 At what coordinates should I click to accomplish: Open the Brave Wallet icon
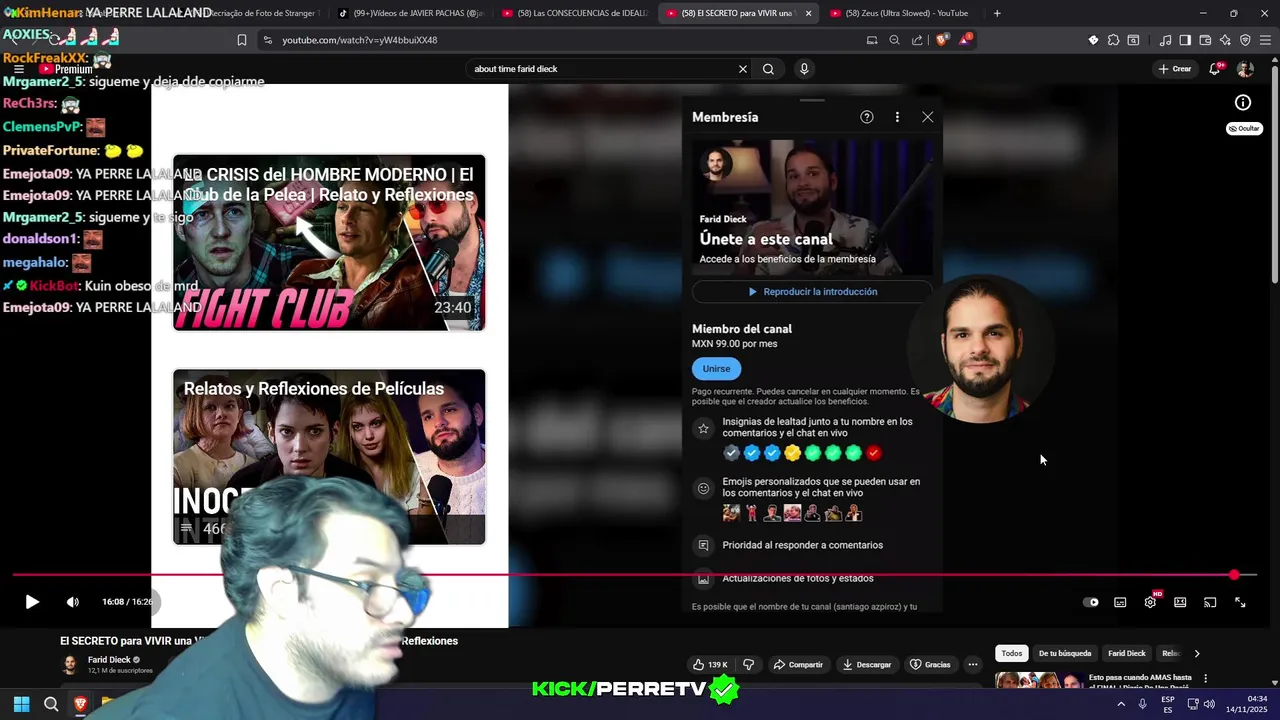1205,40
